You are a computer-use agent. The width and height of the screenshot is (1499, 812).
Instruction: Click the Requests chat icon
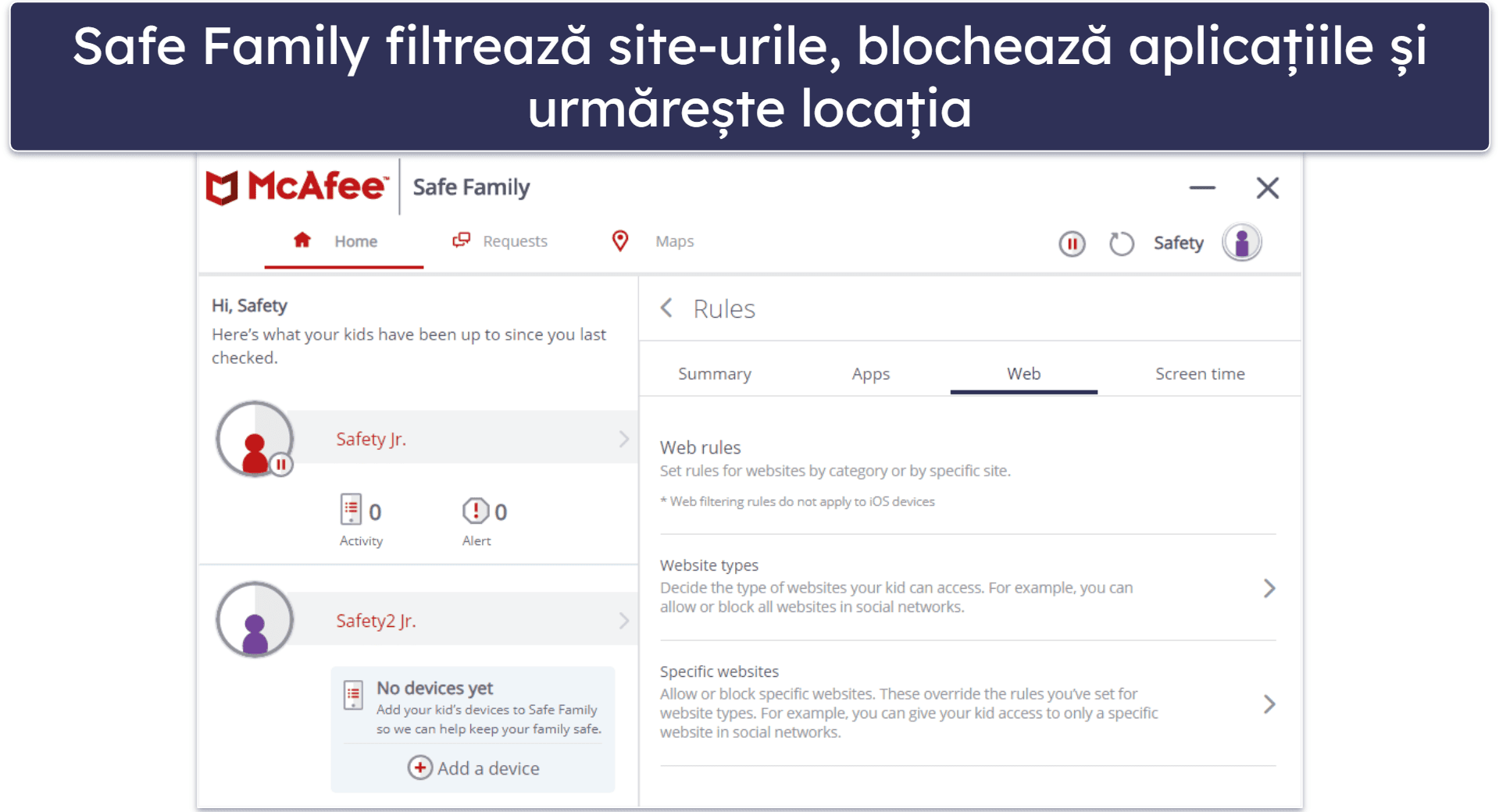(x=462, y=240)
